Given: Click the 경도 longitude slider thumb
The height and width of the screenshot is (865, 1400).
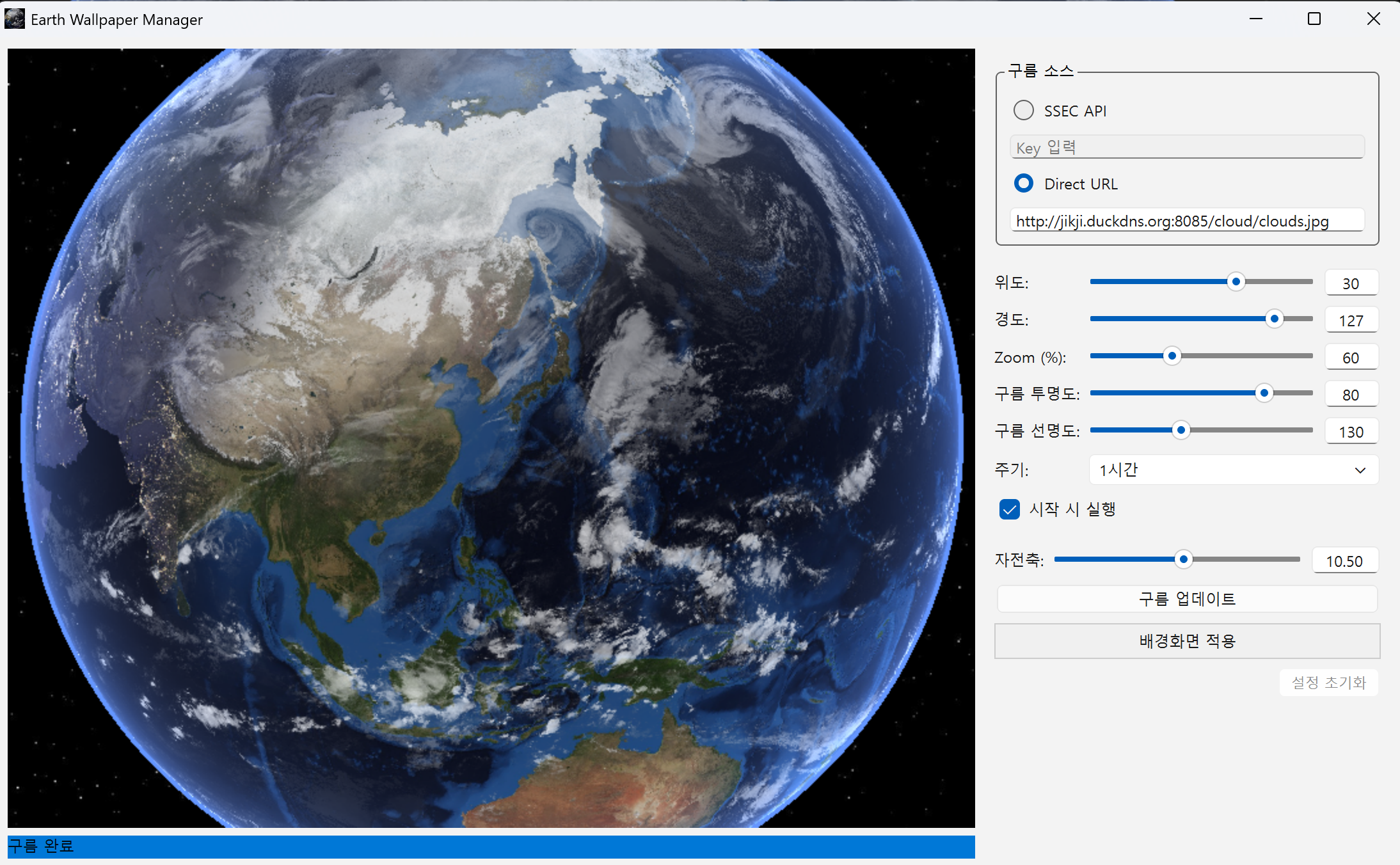Looking at the screenshot, I should click(x=1275, y=319).
